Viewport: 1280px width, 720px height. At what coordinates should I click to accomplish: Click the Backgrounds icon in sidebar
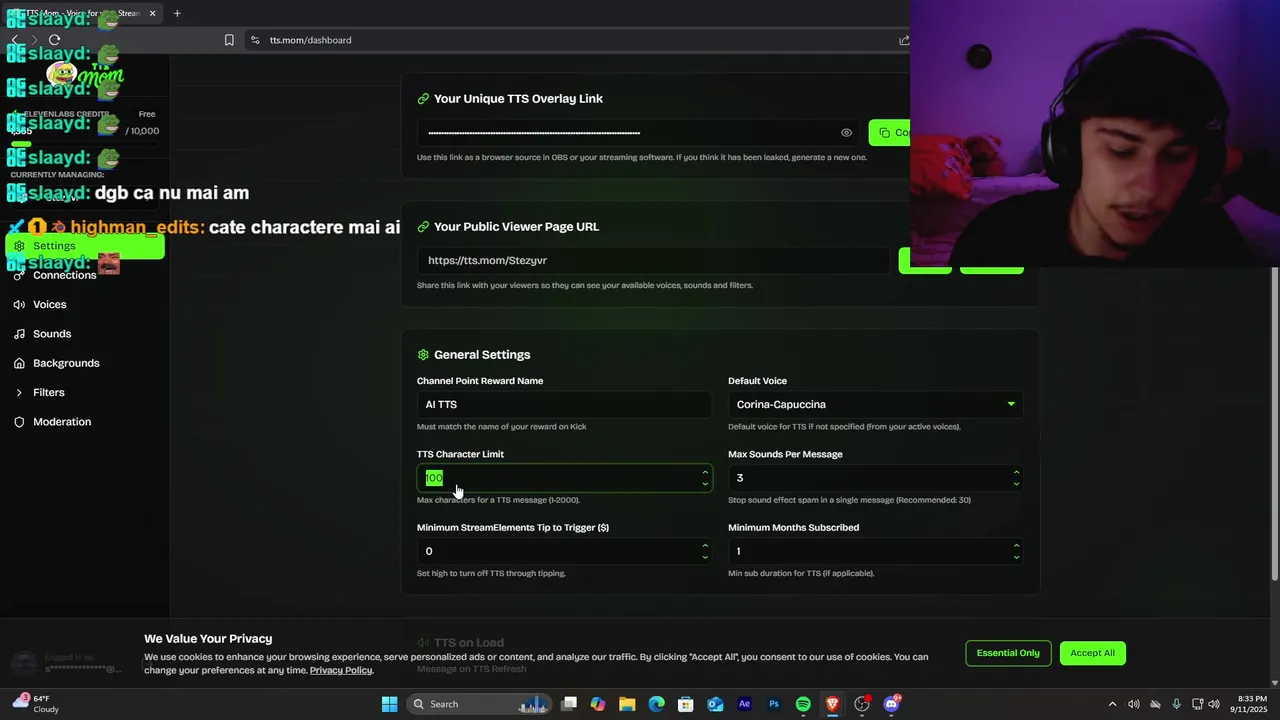19,363
